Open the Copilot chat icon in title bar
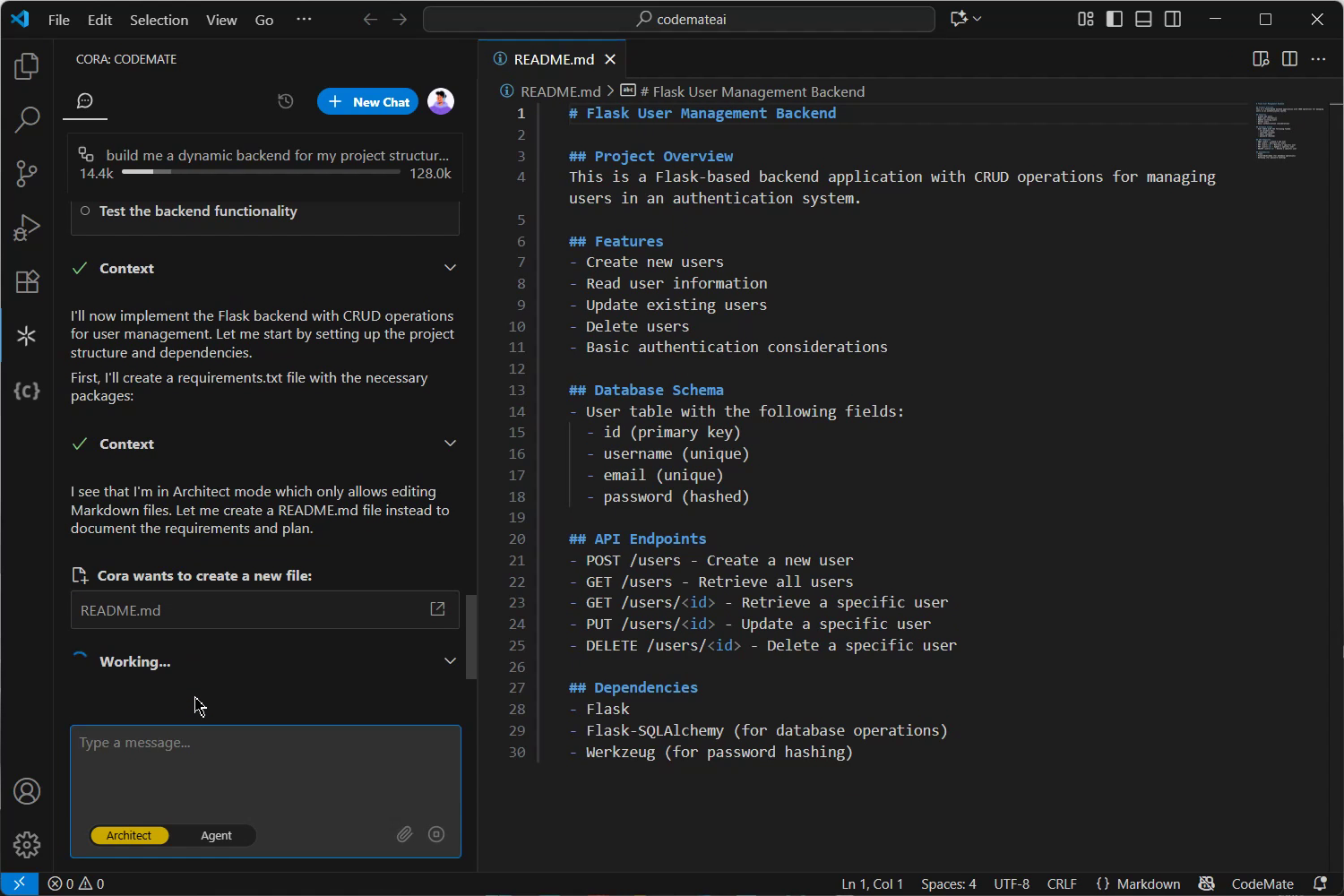 (x=958, y=19)
